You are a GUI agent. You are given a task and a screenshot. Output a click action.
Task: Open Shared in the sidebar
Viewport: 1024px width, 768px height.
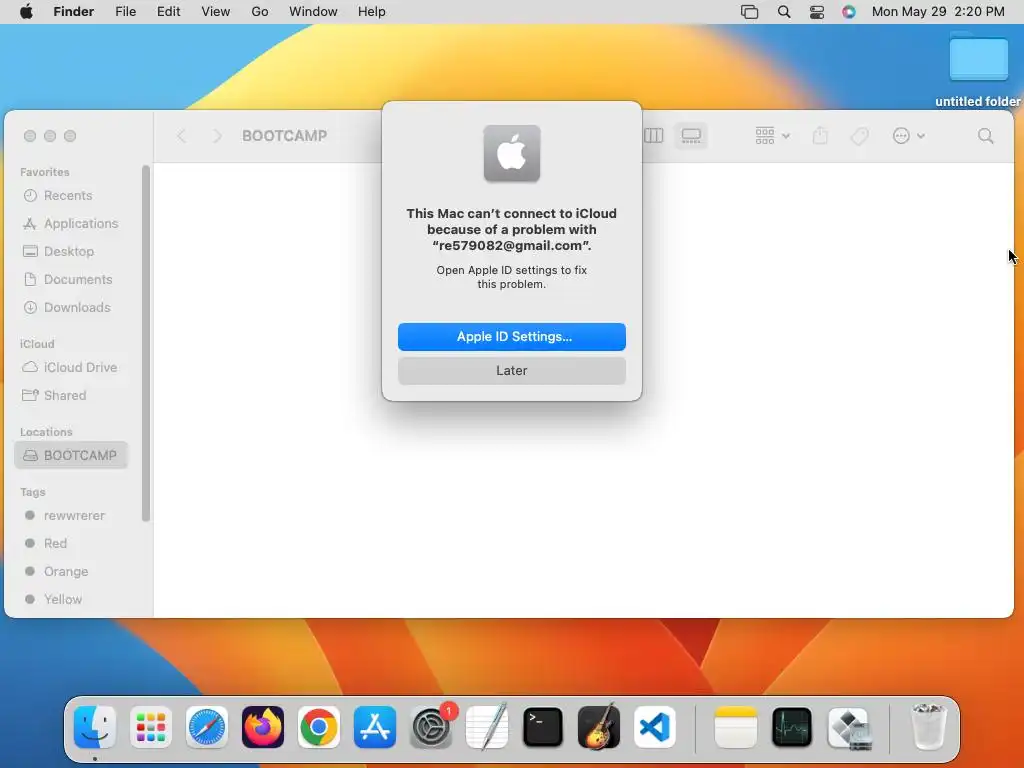71,395
